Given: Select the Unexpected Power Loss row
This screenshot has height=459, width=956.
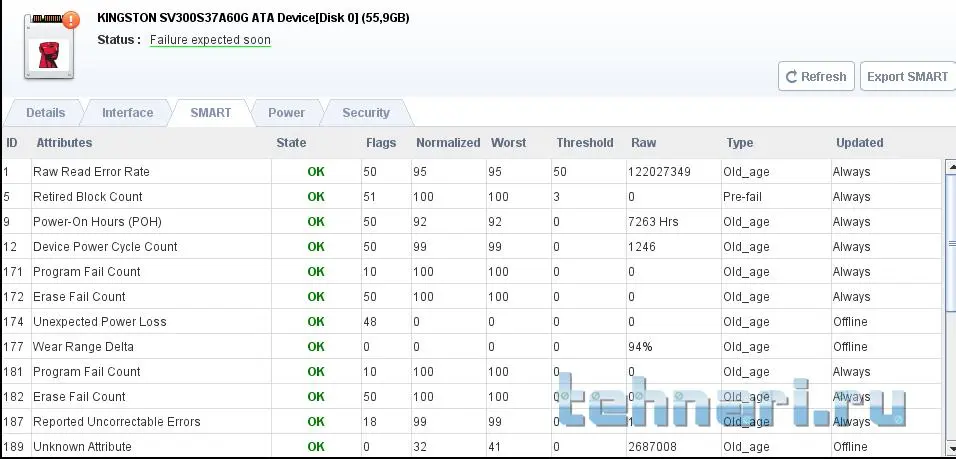Looking at the screenshot, I should [x=473, y=322].
